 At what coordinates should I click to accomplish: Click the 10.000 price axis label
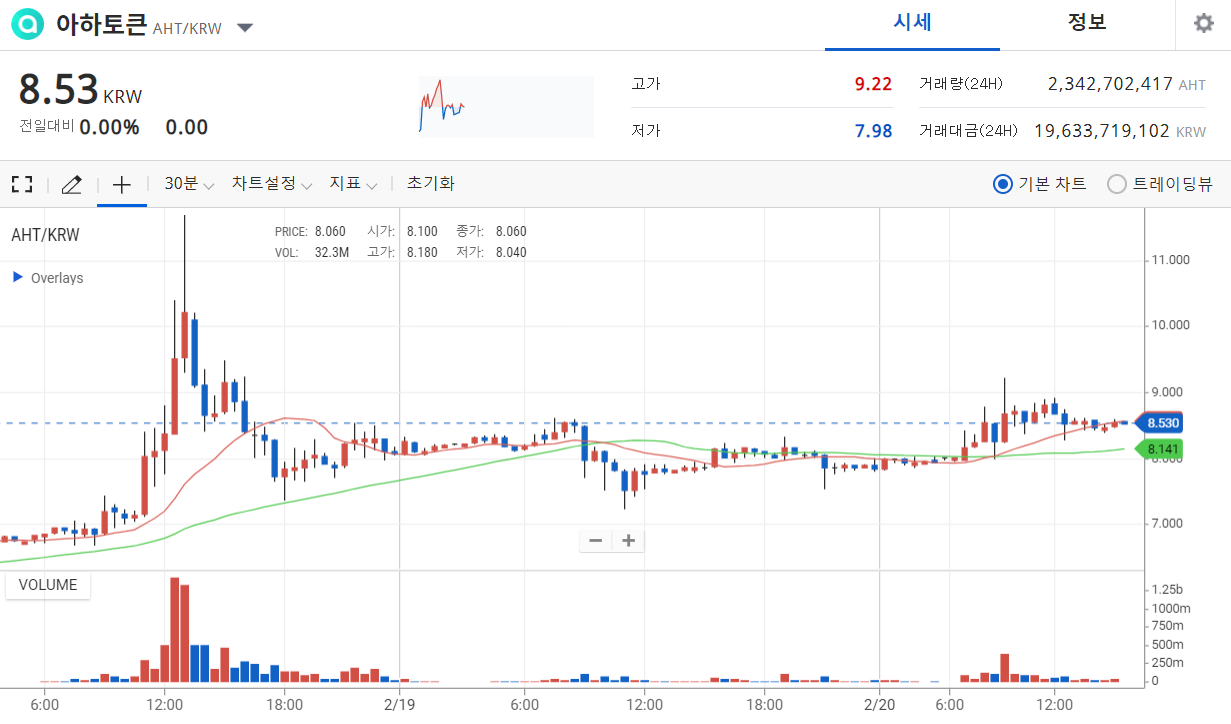[1171, 325]
